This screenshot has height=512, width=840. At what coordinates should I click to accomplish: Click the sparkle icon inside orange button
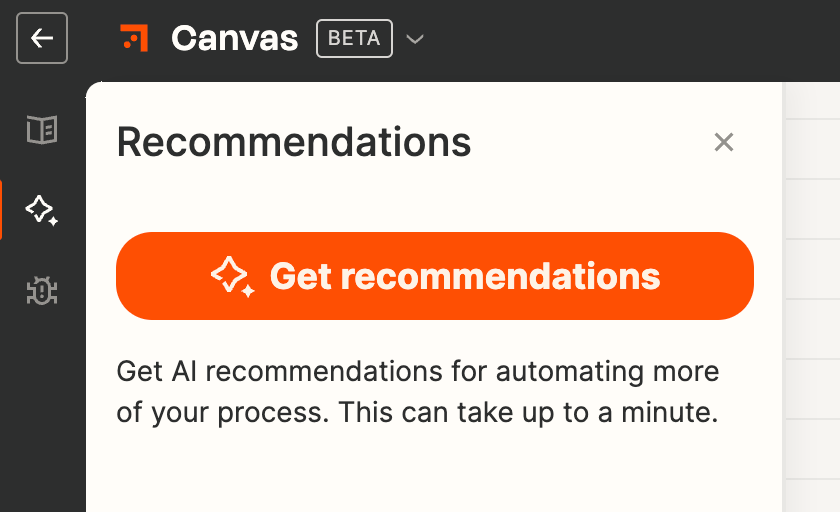(x=232, y=276)
